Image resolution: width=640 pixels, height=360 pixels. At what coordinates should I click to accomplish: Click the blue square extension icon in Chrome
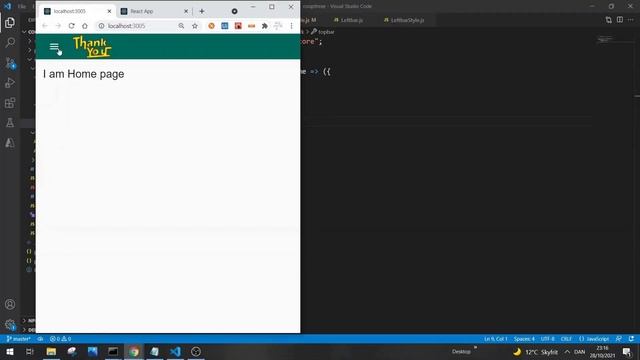pos(224,26)
